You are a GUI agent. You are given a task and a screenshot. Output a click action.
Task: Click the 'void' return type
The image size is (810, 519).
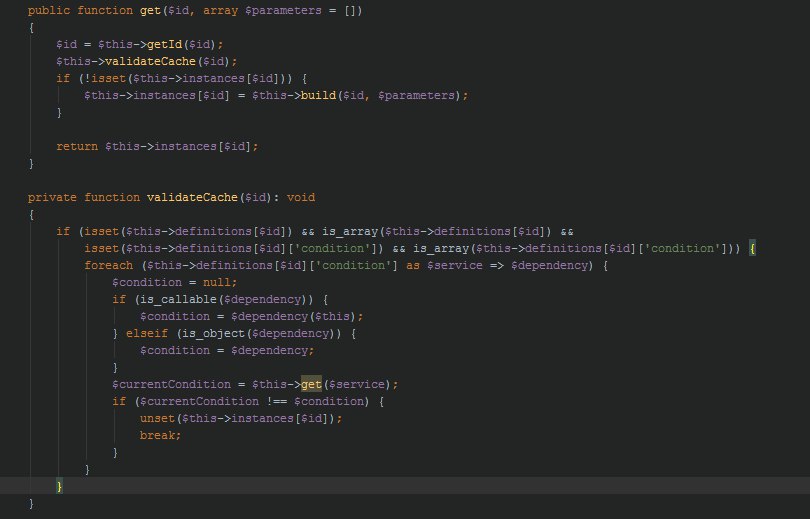tap(301, 197)
